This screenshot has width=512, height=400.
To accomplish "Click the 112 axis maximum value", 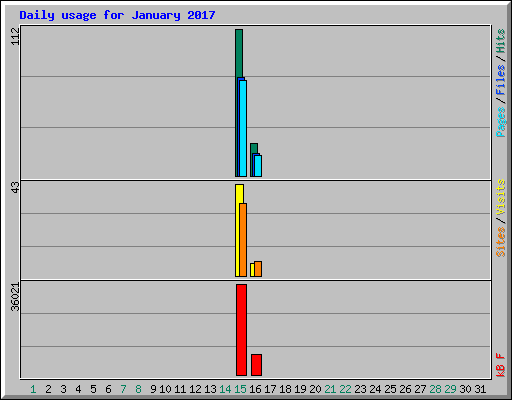I will click(15, 36).
